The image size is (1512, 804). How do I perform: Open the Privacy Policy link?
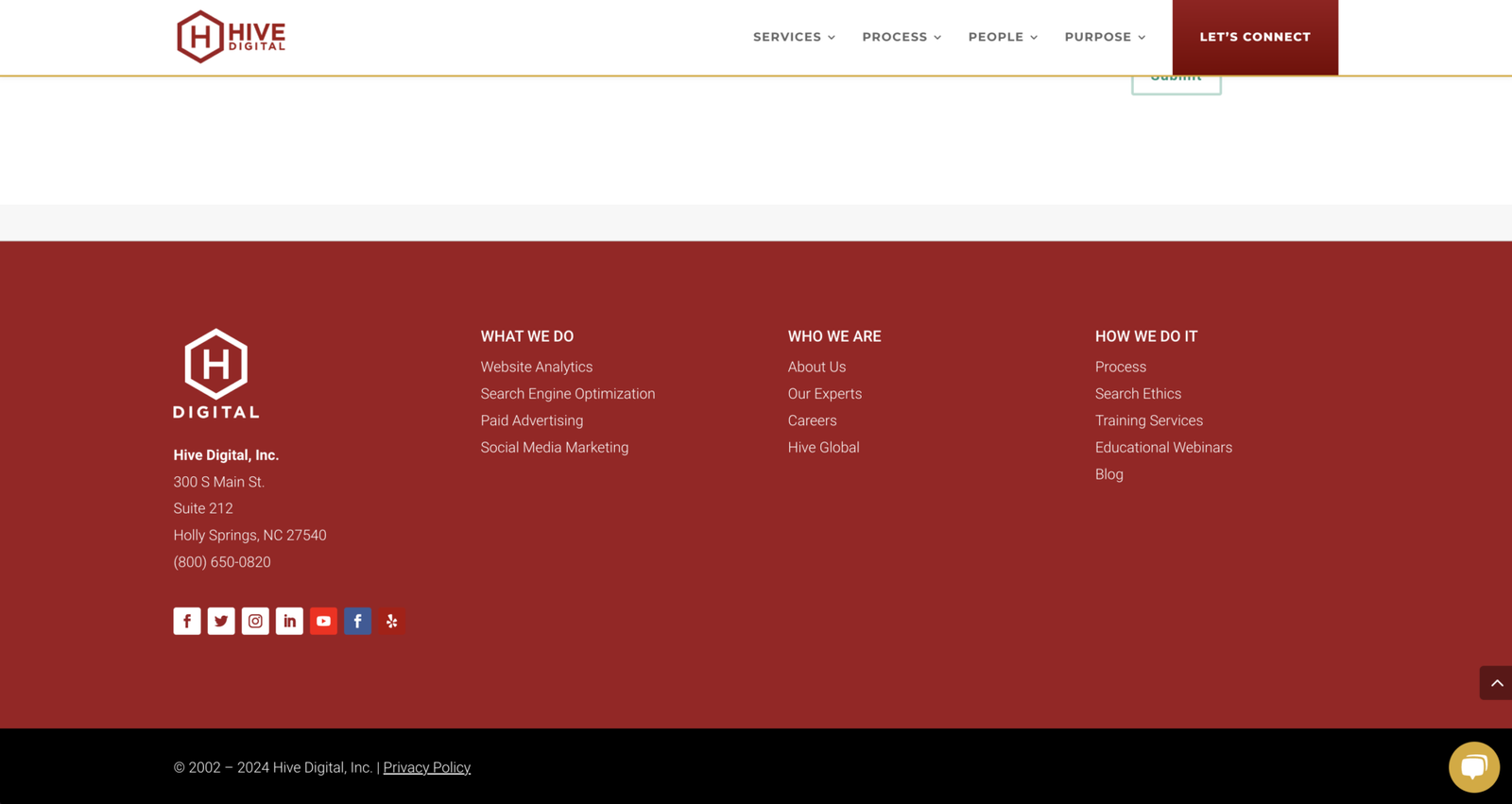coord(427,767)
